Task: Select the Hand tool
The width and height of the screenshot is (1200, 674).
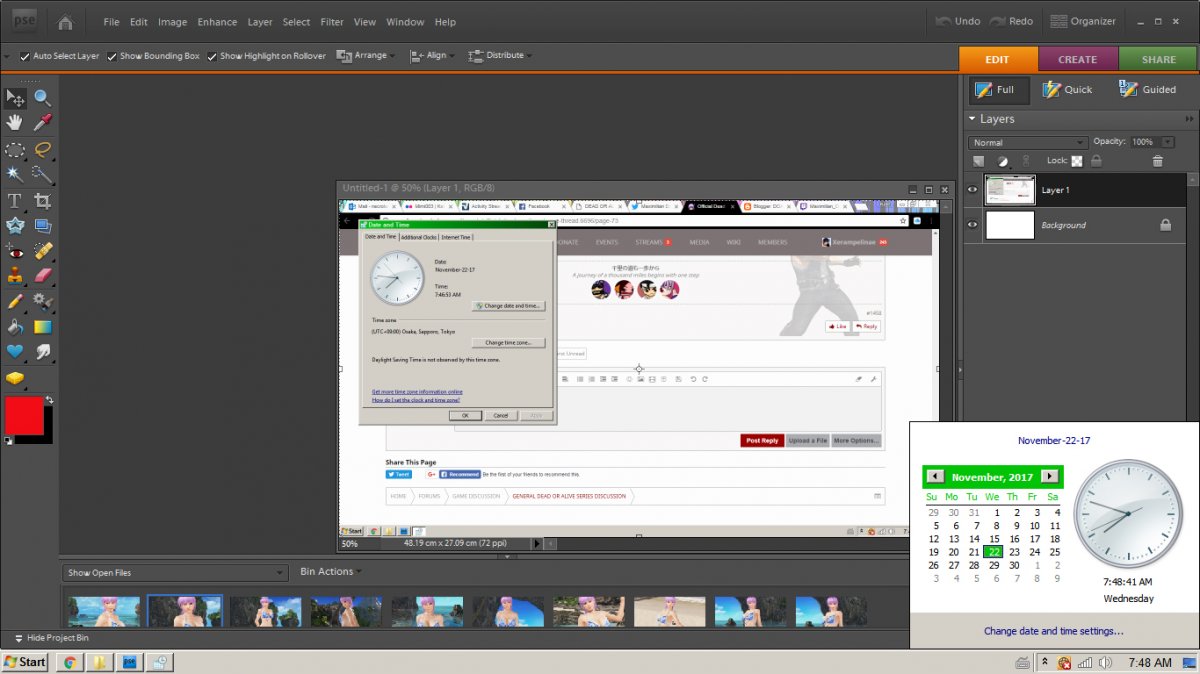Action: point(15,123)
